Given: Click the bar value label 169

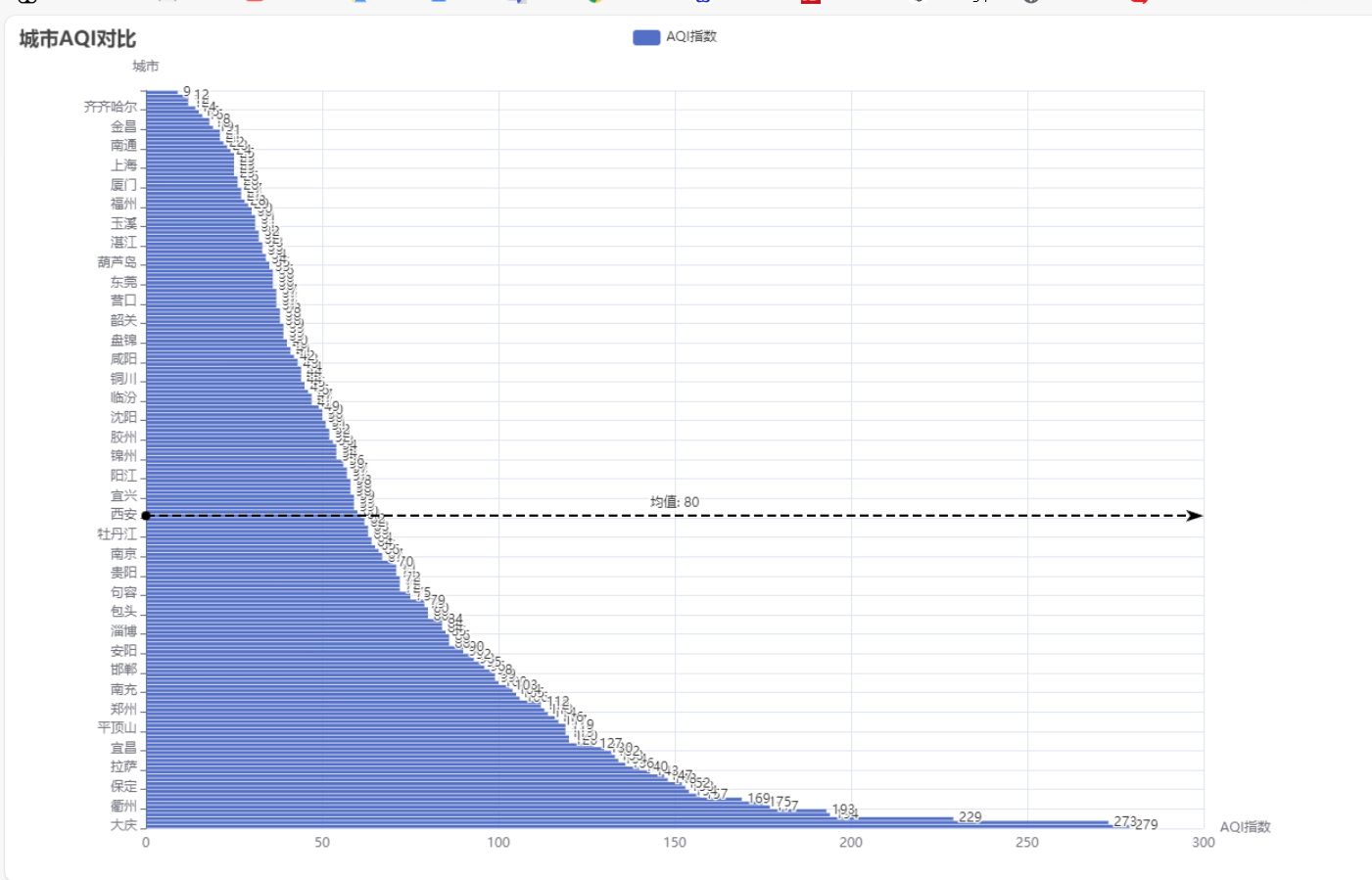Looking at the screenshot, I should (x=759, y=799).
